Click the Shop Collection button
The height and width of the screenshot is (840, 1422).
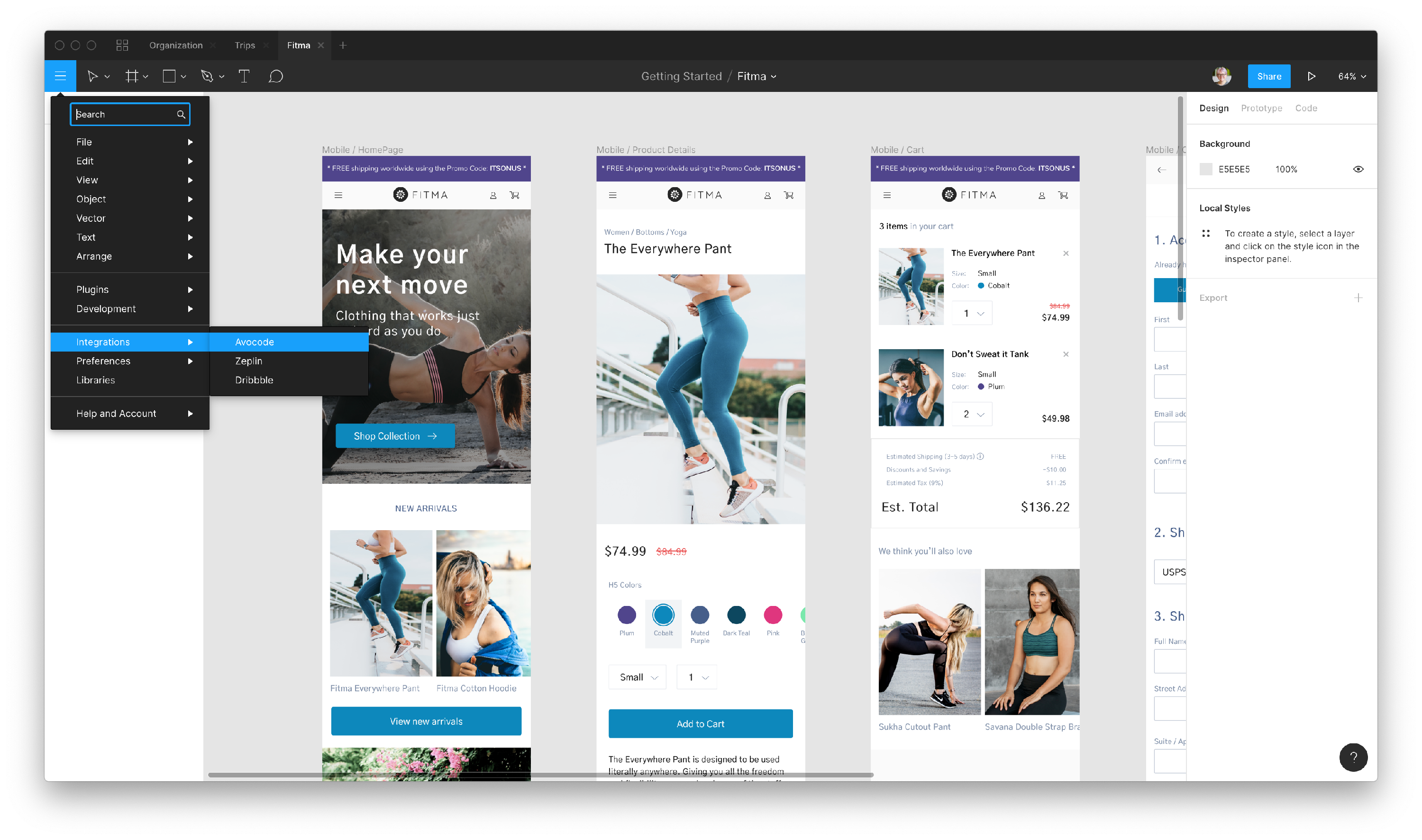pos(395,436)
